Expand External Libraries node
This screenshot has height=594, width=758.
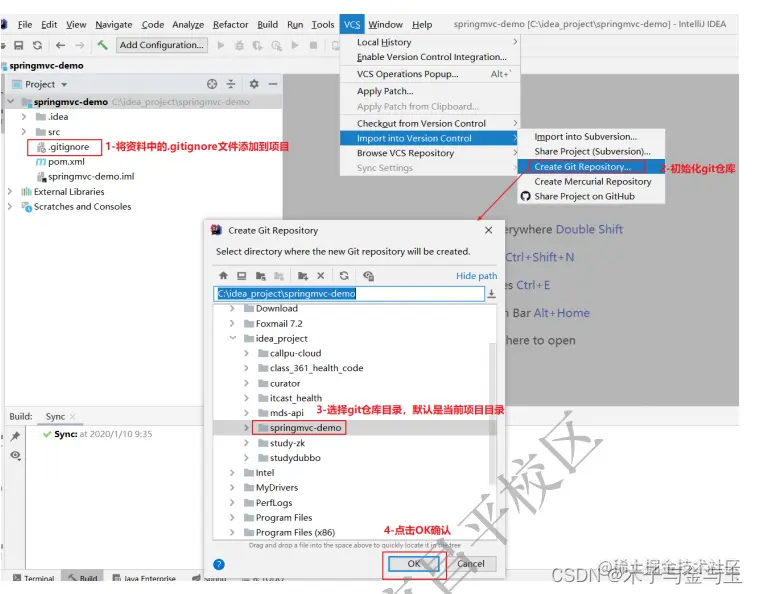pos(10,191)
